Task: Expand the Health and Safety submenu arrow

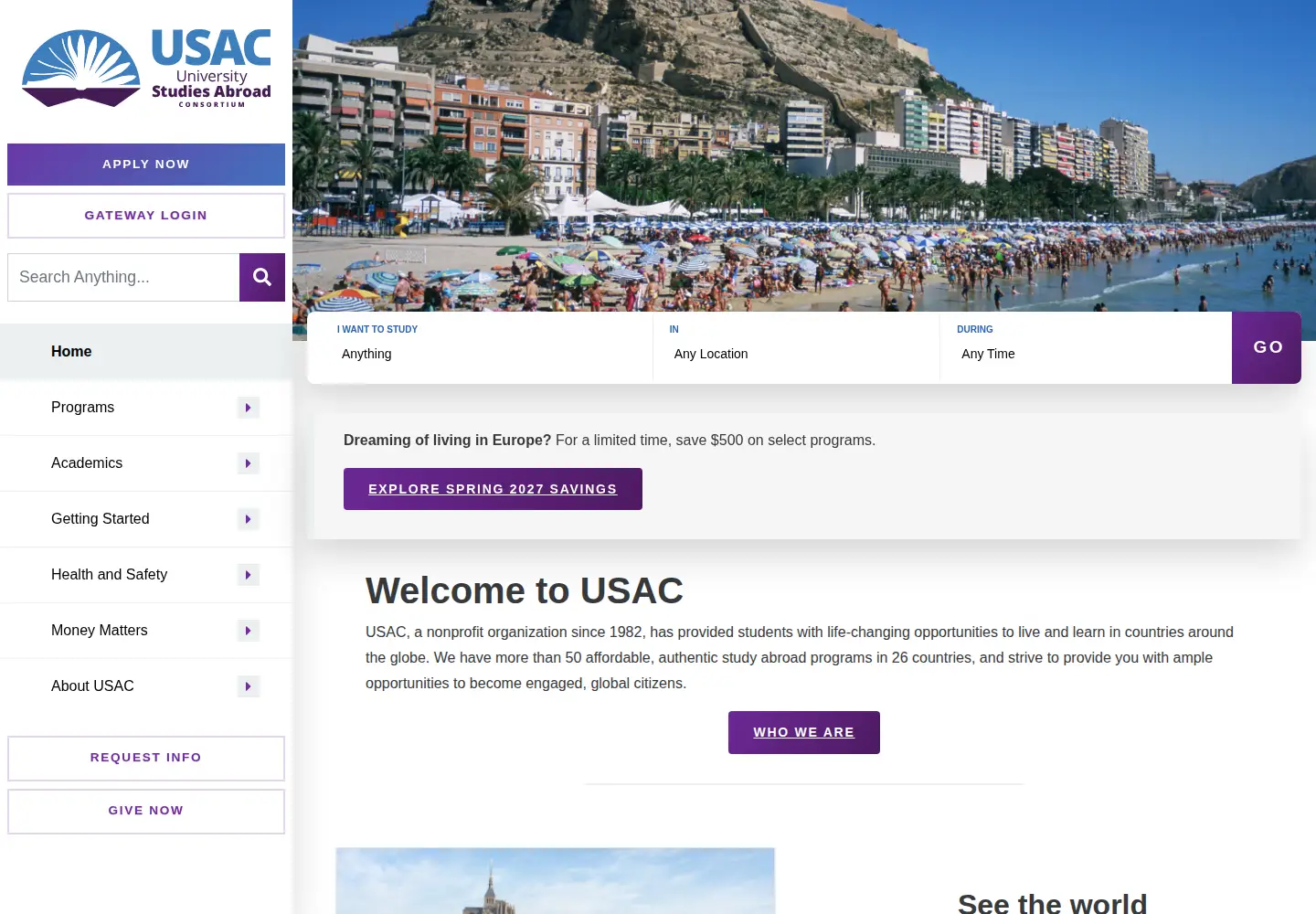Action: tap(248, 575)
